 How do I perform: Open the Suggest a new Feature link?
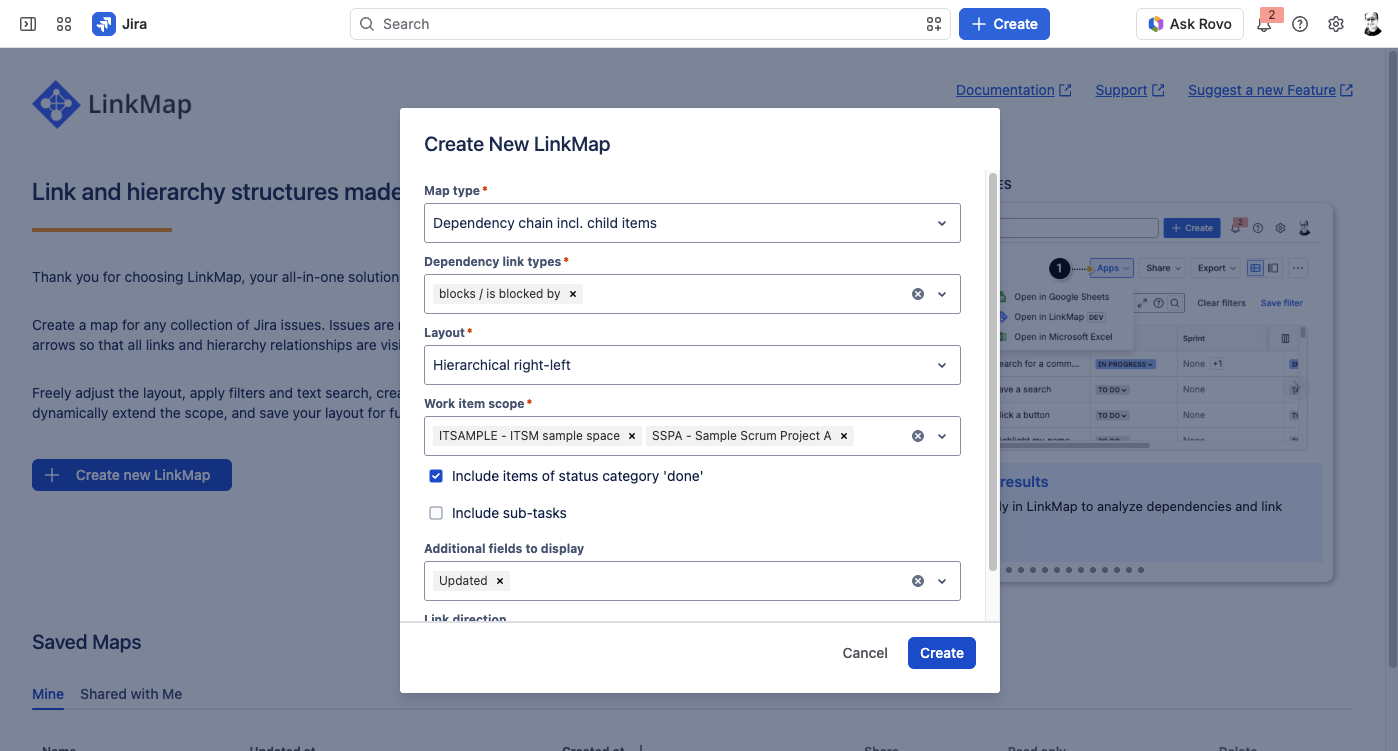pyautogui.click(x=1270, y=90)
